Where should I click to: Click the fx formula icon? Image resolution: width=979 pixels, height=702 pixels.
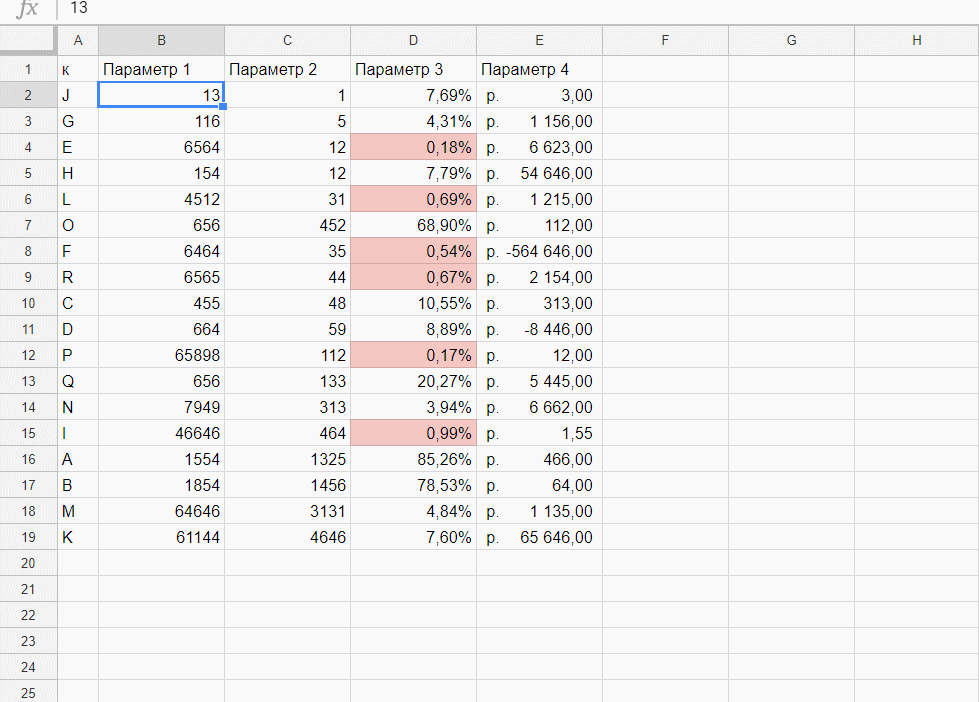[28, 9]
